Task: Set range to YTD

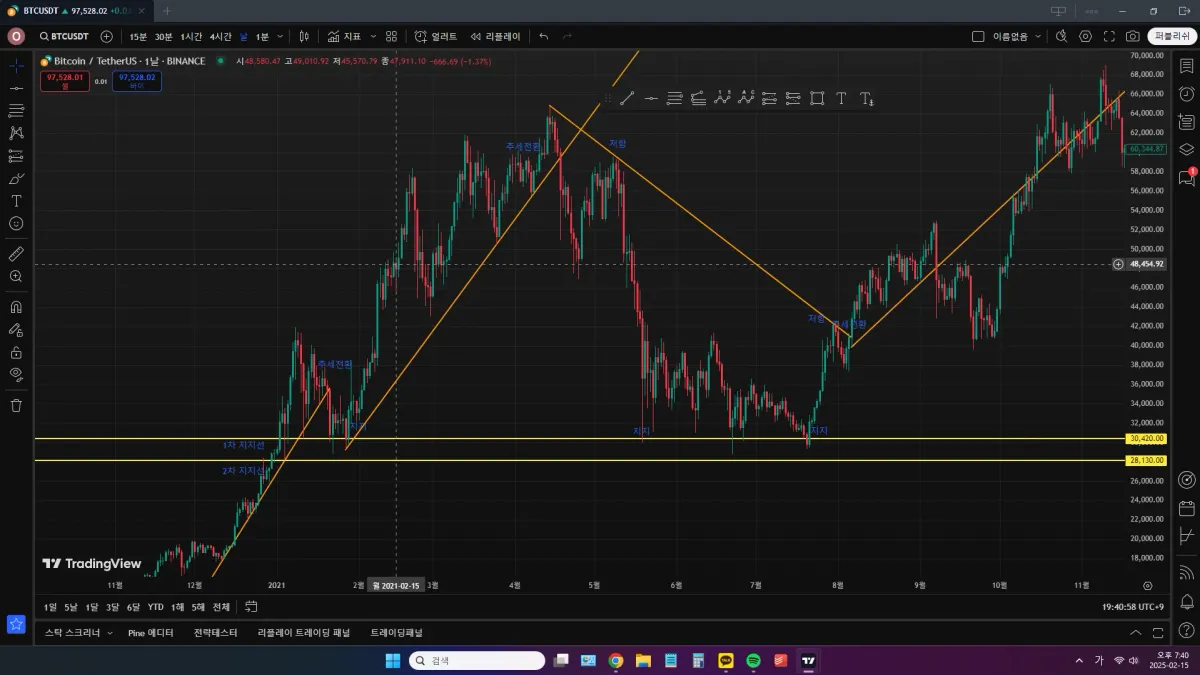Action: 156,607
